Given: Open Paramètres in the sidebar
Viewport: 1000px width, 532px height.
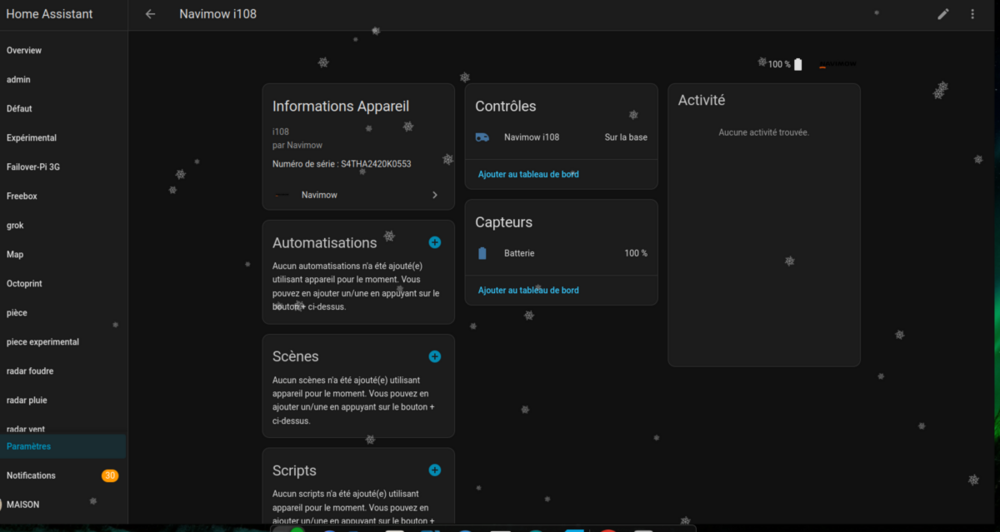Looking at the screenshot, I should [x=62, y=447].
